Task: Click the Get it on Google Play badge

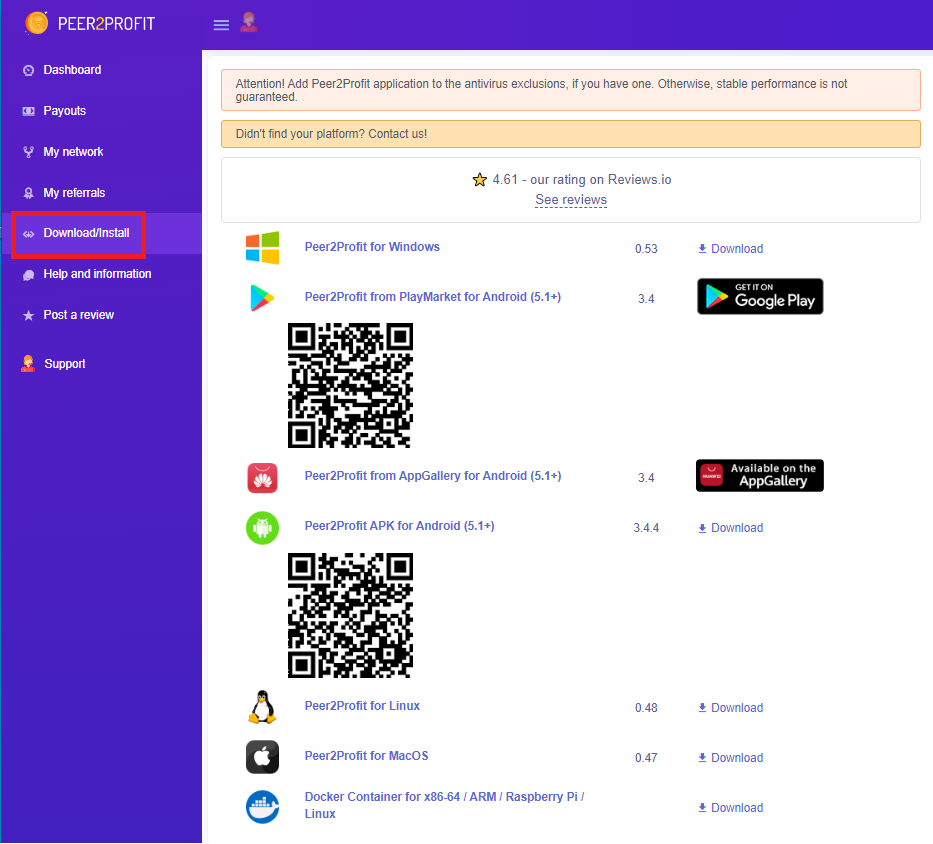Action: 760,296
